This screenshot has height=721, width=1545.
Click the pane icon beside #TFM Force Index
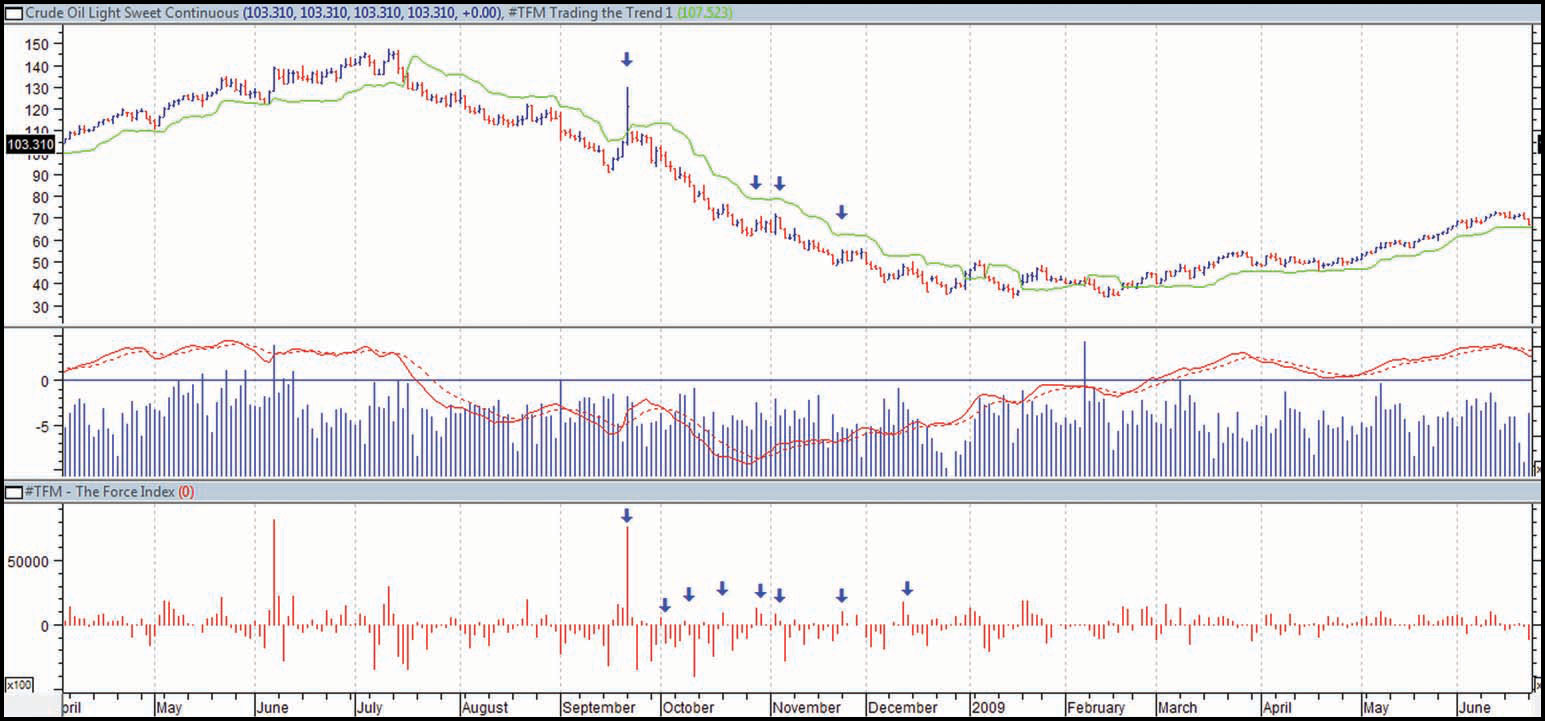(x=13, y=492)
